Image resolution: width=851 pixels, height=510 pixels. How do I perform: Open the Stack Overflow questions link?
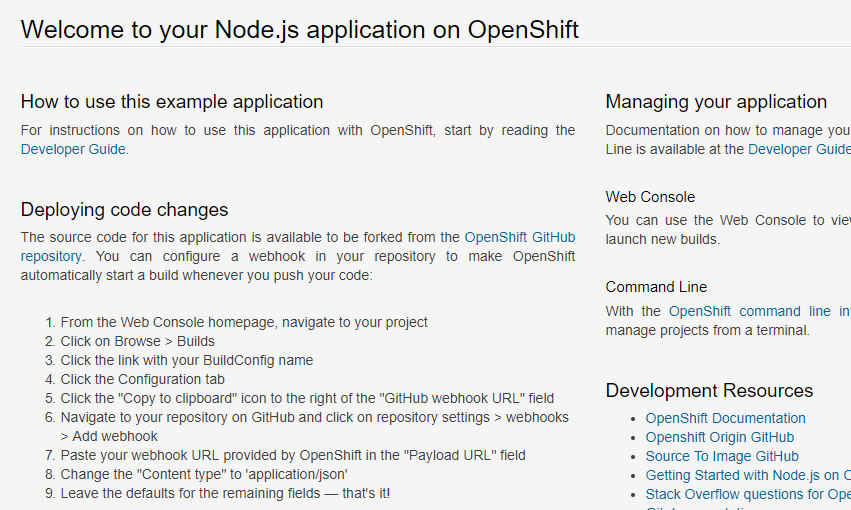coord(747,494)
